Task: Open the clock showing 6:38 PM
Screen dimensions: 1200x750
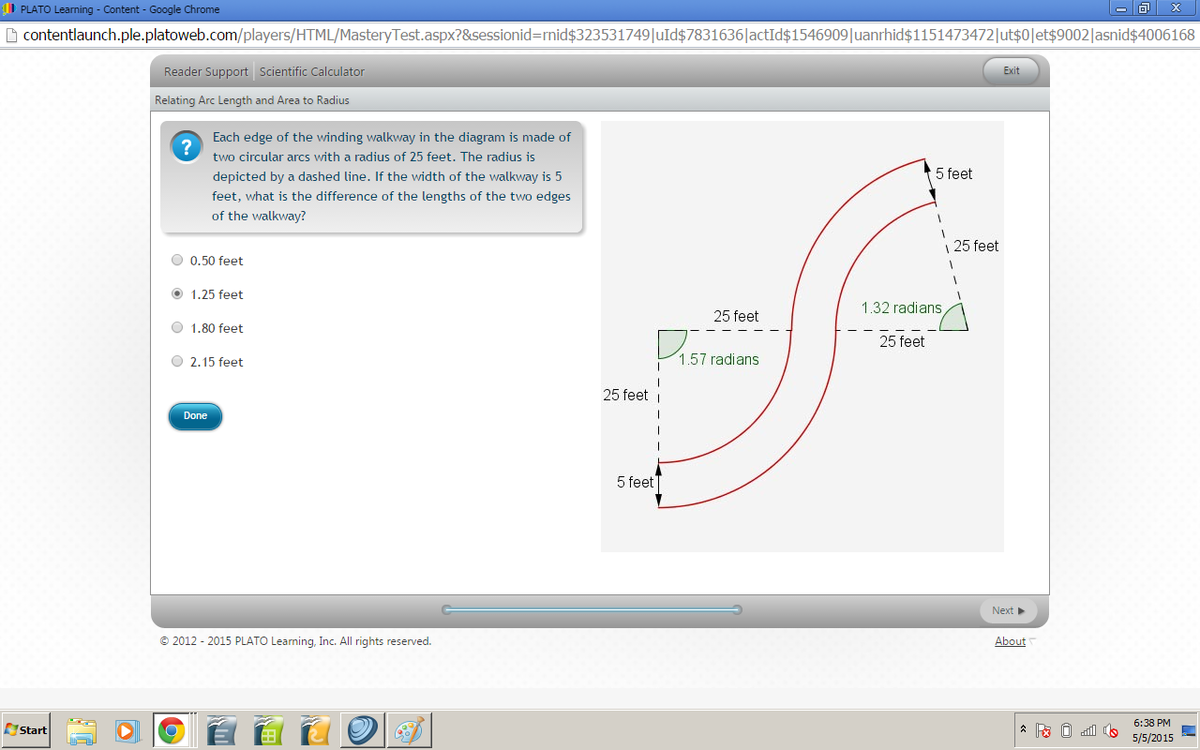Action: [1153, 730]
